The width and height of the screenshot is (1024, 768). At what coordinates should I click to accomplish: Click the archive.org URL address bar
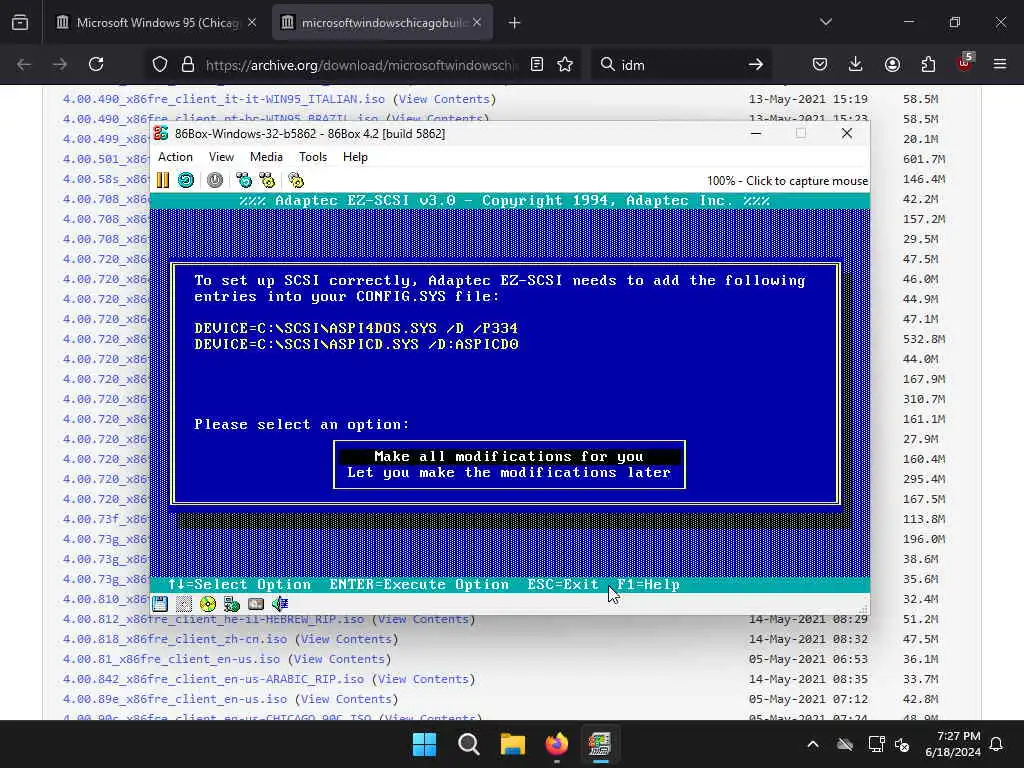coord(361,65)
